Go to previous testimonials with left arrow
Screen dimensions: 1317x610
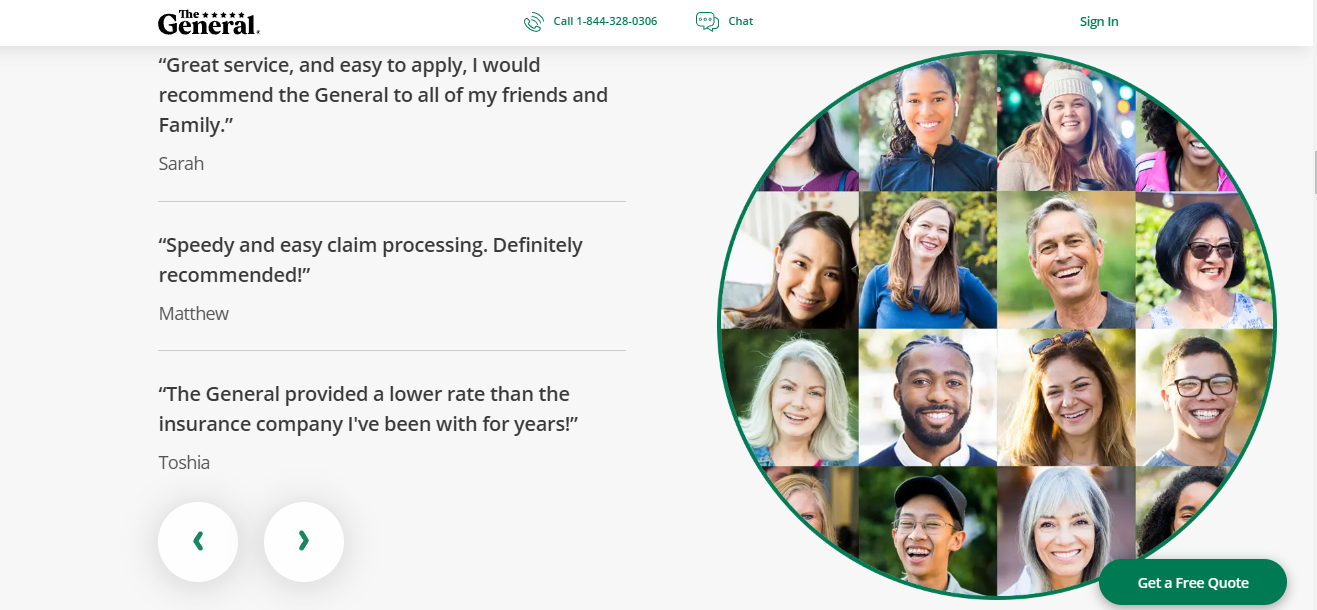point(198,541)
